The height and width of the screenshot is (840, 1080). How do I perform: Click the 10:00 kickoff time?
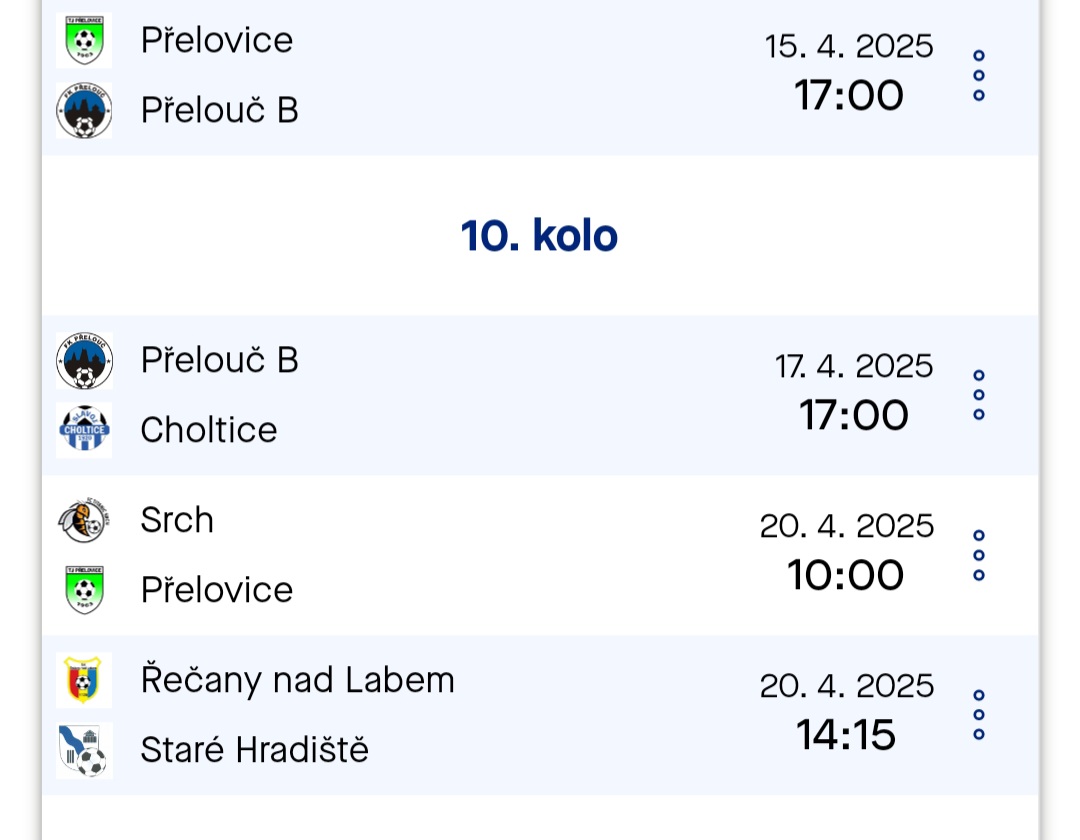[846, 575]
